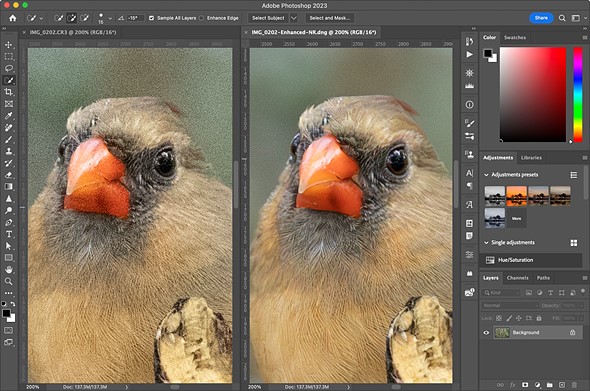Hide the Background layer with eye icon

click(486, 333)
